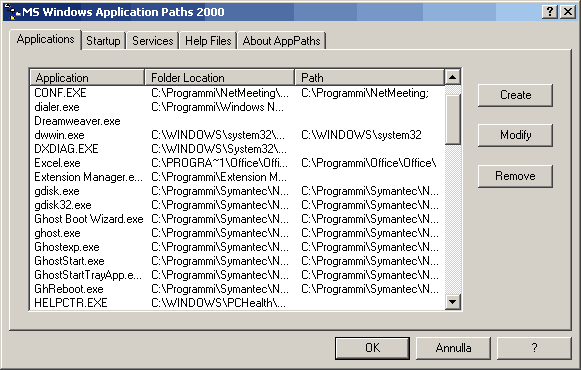Sort by the Folder Location column header
Image resolution: width=581 pixels, height=370 pixels.
click(x=220, y=78)
